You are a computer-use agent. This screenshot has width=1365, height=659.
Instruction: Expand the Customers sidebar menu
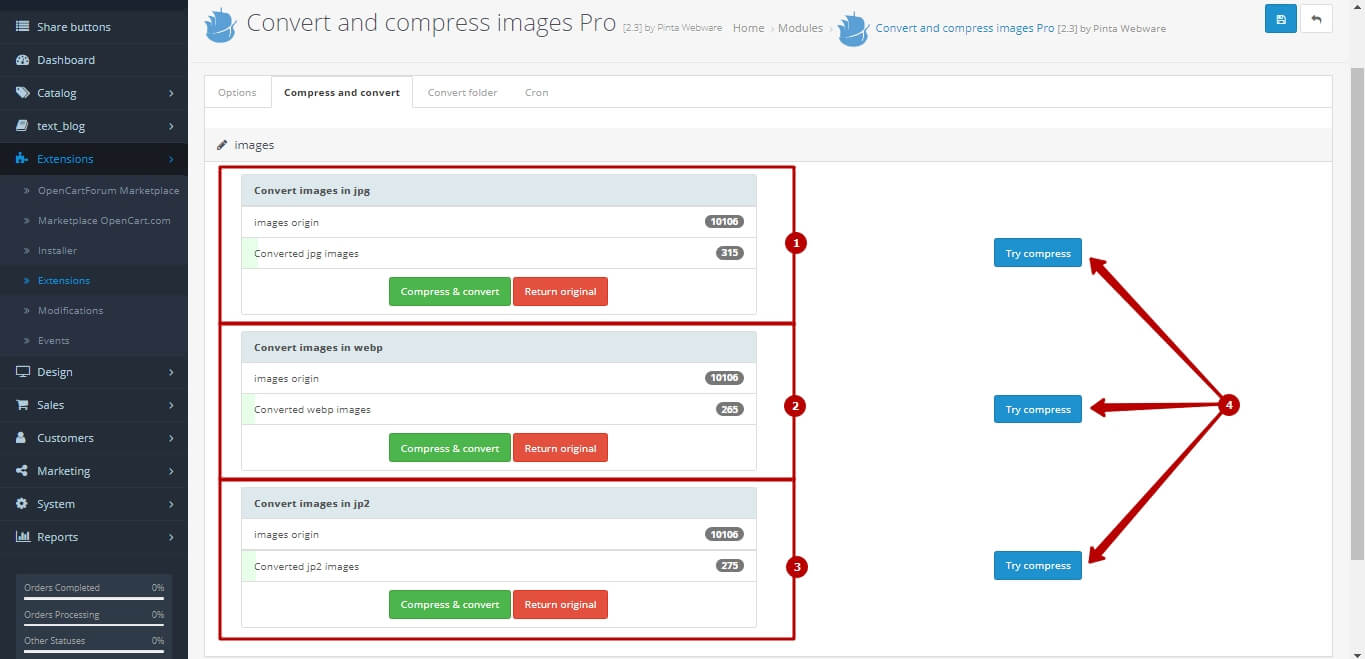171,438
